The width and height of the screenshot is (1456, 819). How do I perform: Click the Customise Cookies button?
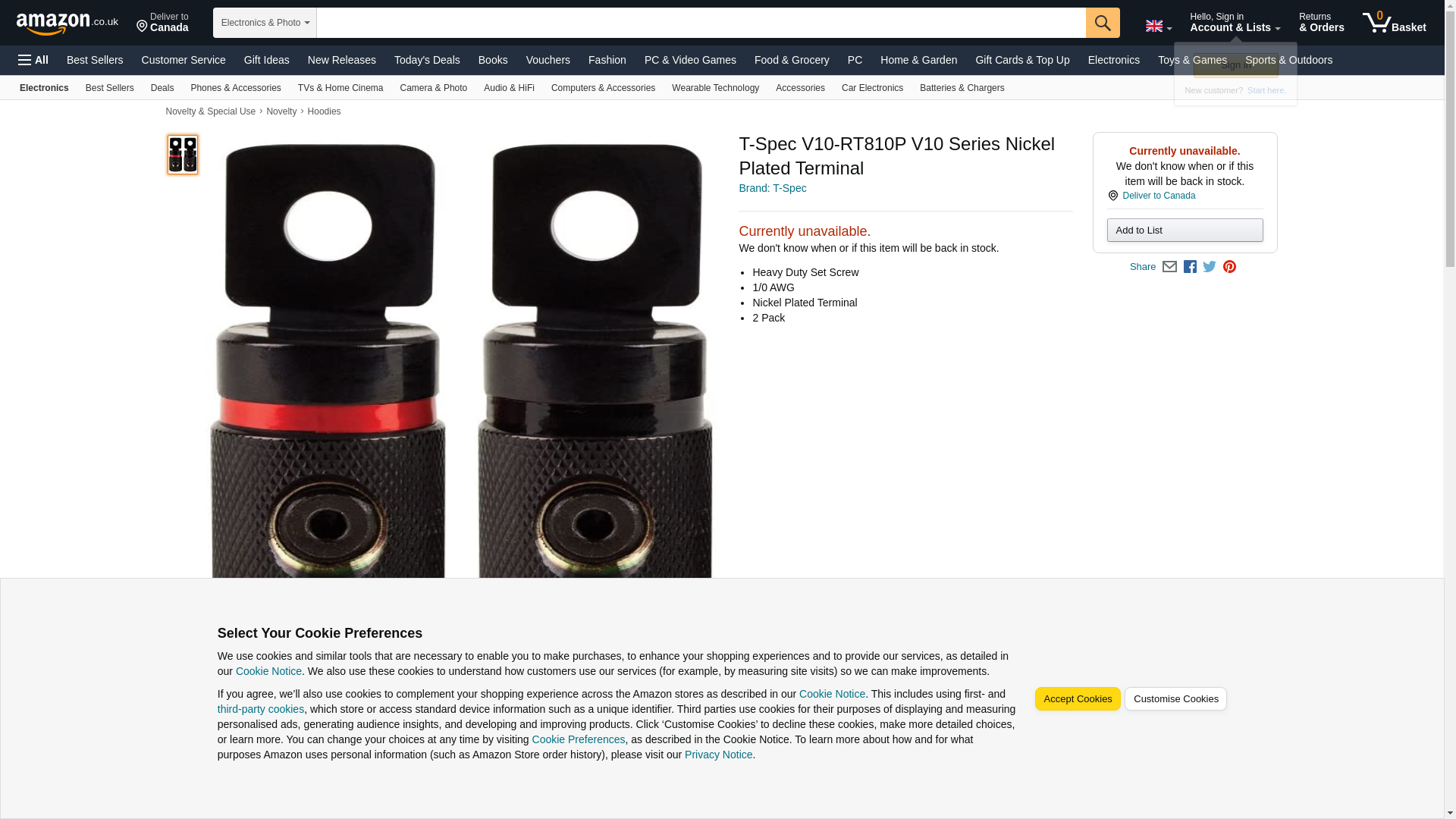pos(1175,699)
